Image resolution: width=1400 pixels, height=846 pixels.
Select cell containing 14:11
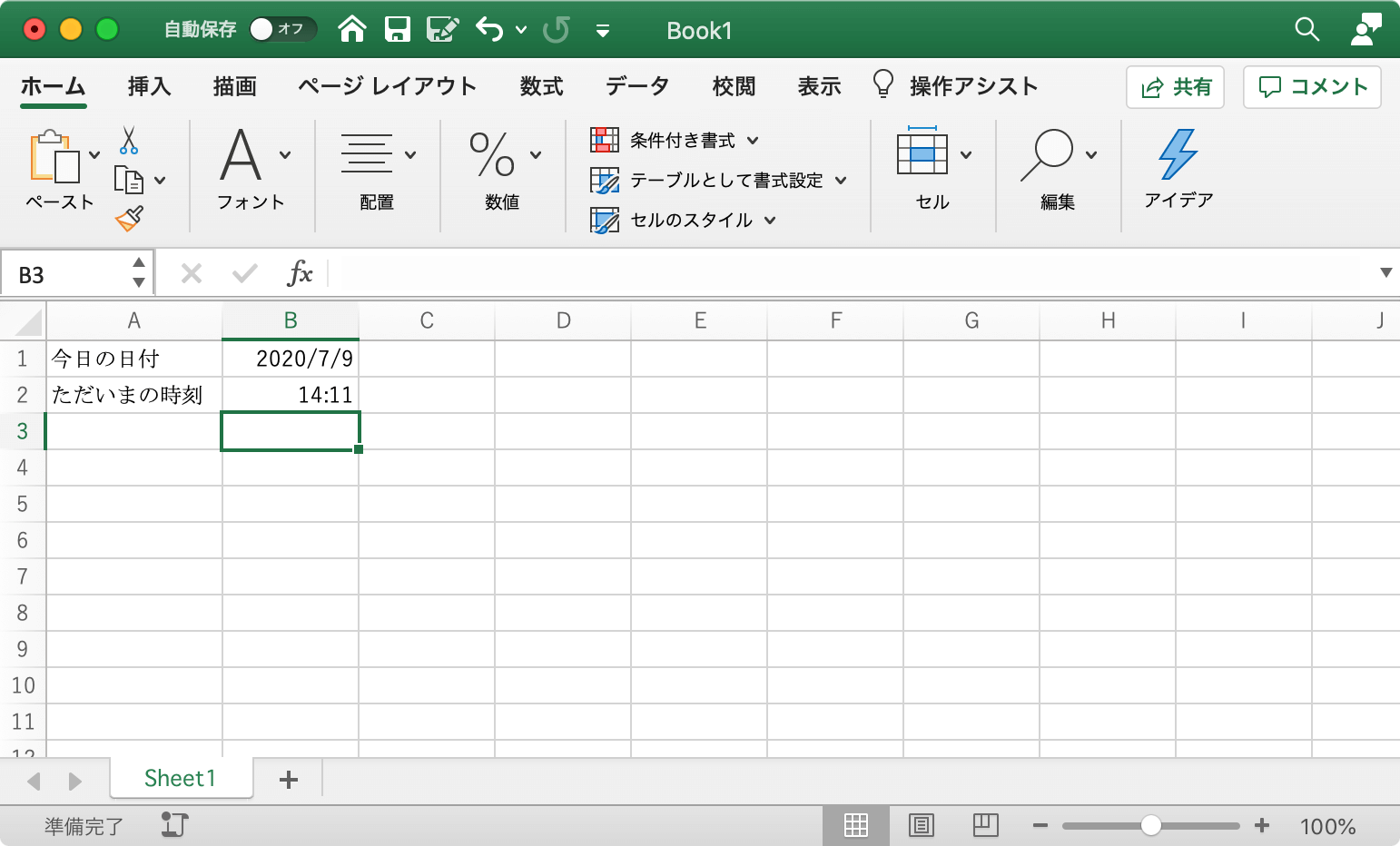coord(291,395)
